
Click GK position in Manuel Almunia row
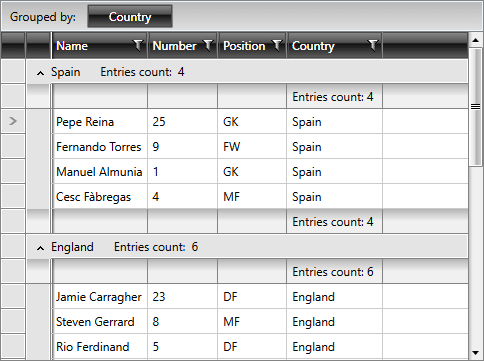pyautogui.click(x=252, y=171)
